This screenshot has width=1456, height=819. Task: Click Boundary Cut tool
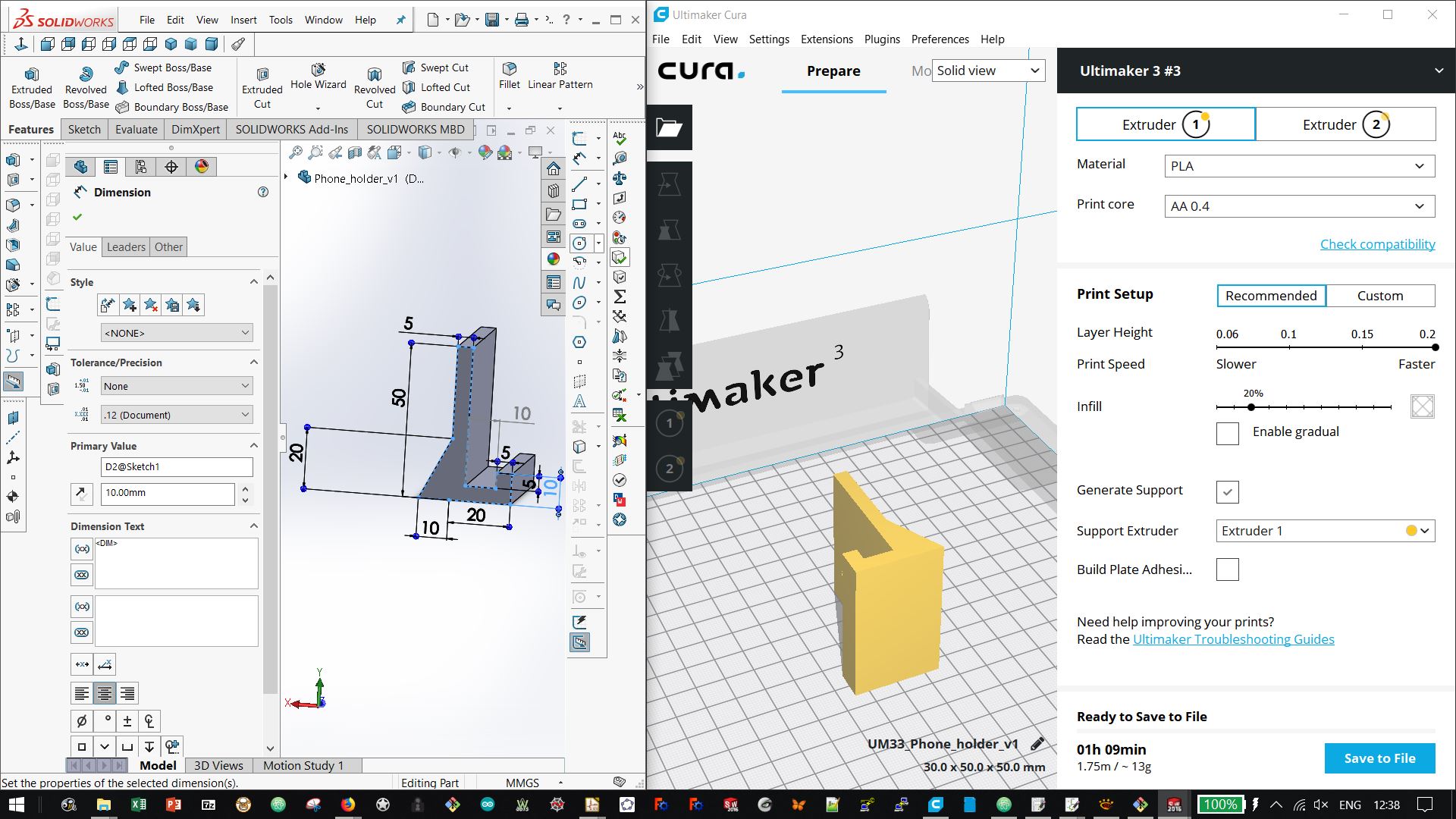pos(444,107)
